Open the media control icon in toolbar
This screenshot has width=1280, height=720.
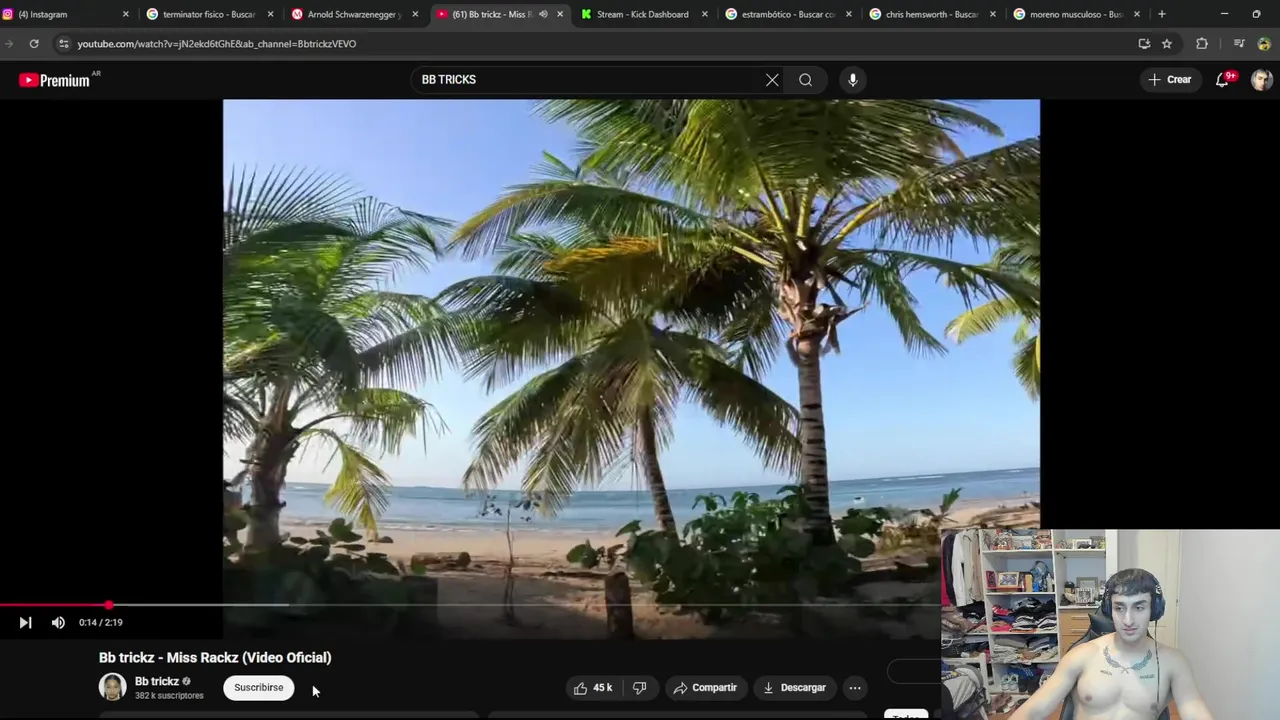(1238, 44)
